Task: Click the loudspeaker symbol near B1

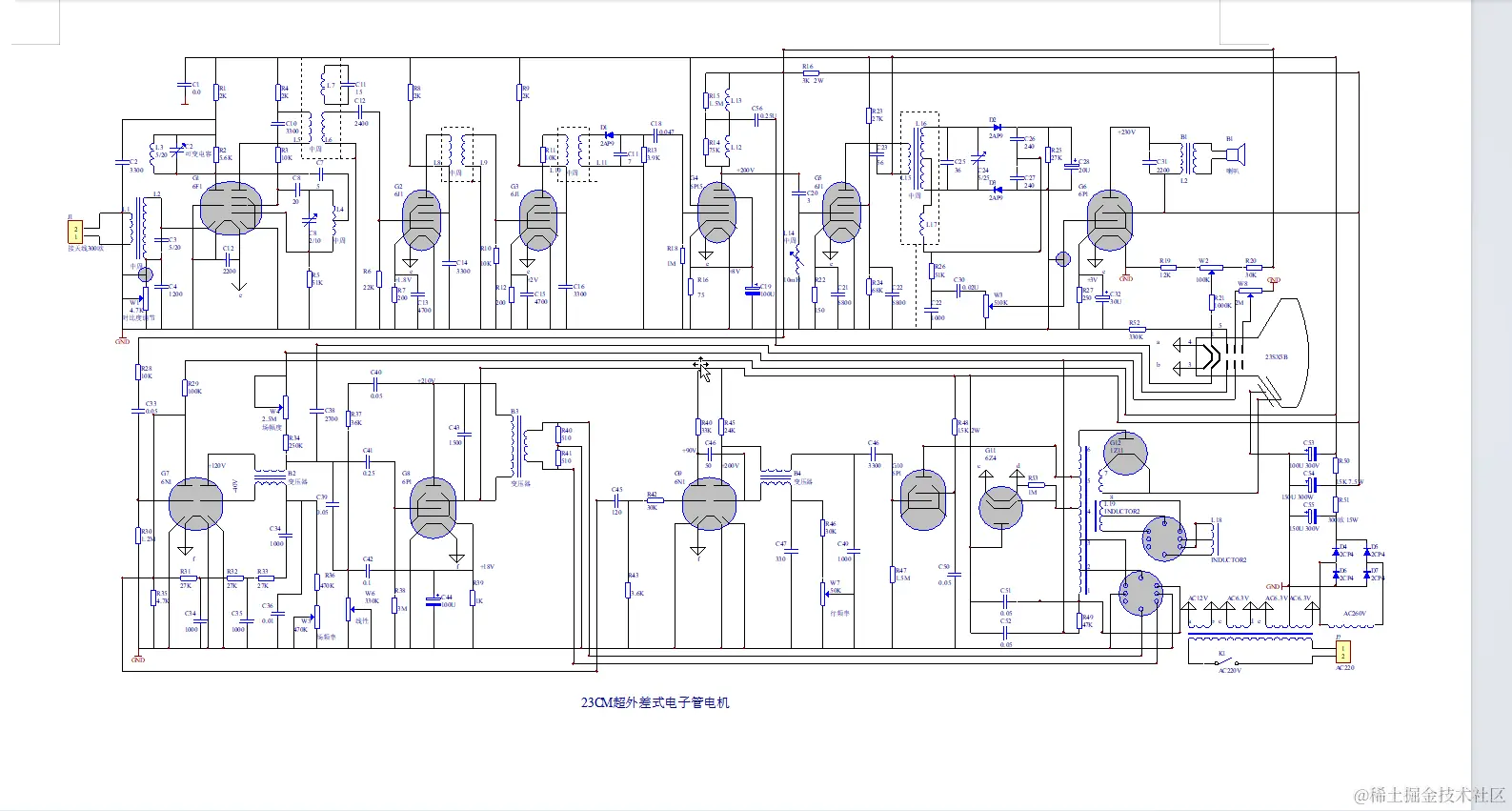Action: (x=1233, y=155)
